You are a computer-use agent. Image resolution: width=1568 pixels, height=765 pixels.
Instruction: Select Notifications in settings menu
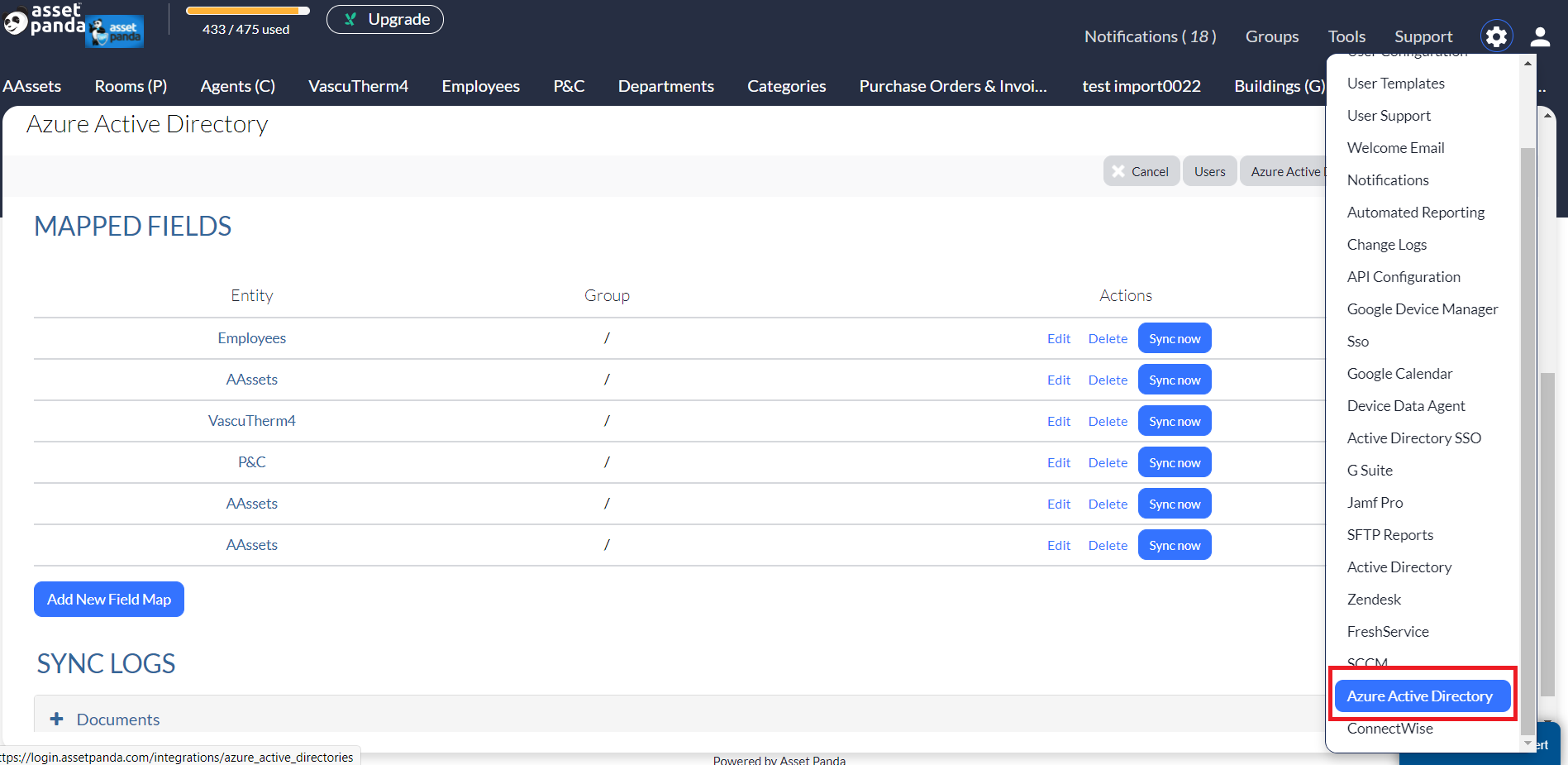tap(1388, 180)
